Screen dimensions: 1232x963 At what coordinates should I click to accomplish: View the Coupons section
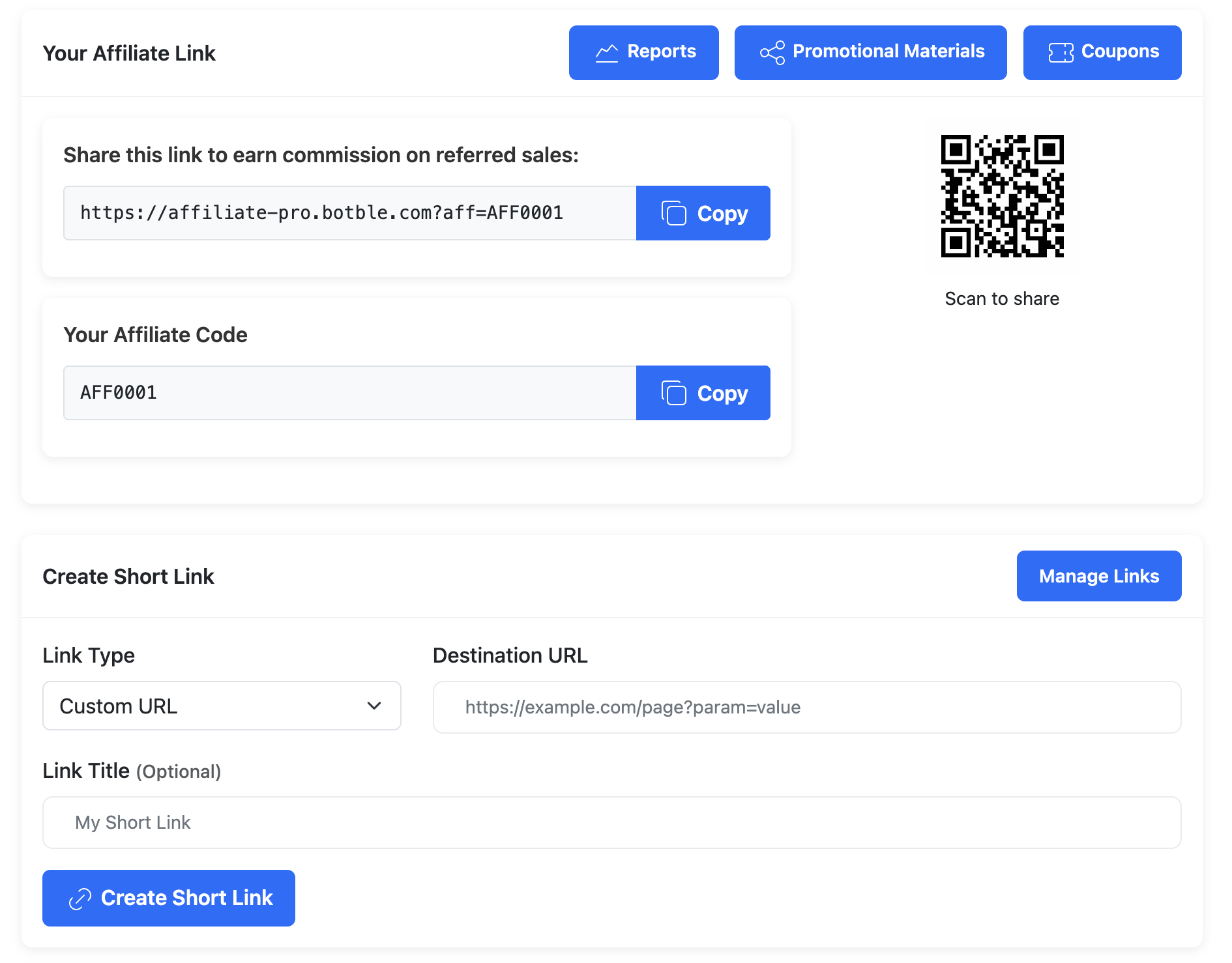click(x=1119, y=52)
